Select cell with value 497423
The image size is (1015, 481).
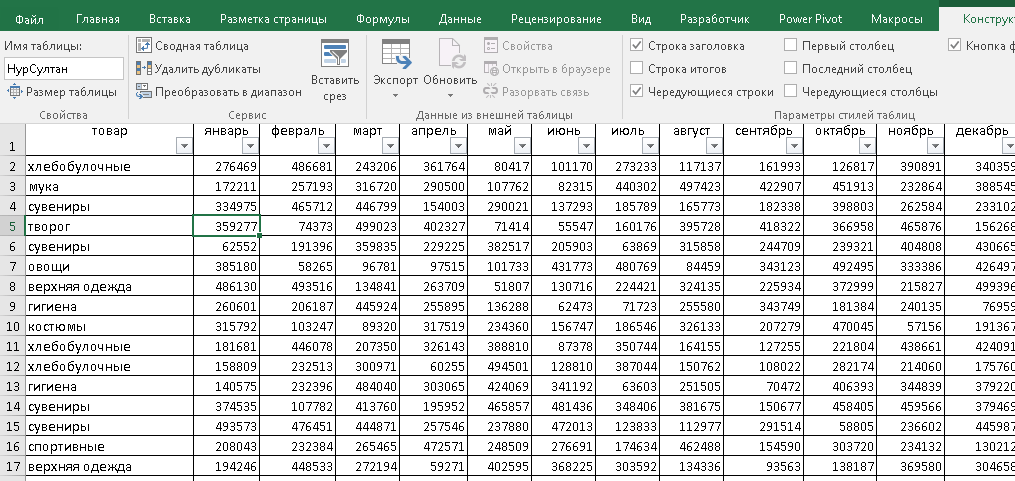click(691, 186)
